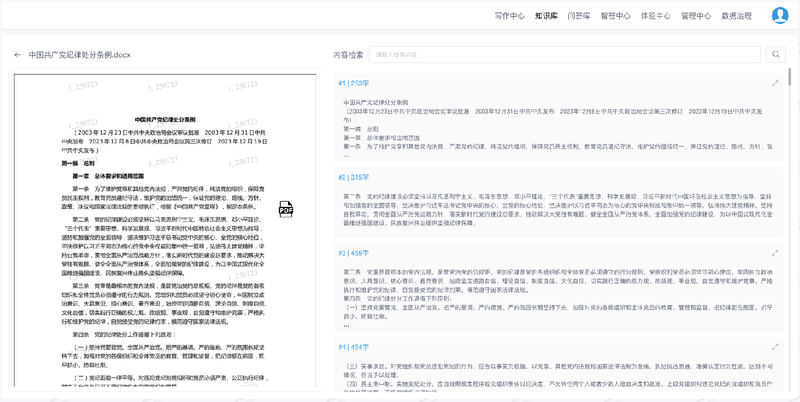
Task: Click the chunk #3 text starting 第三条
Action: (559, 296)
